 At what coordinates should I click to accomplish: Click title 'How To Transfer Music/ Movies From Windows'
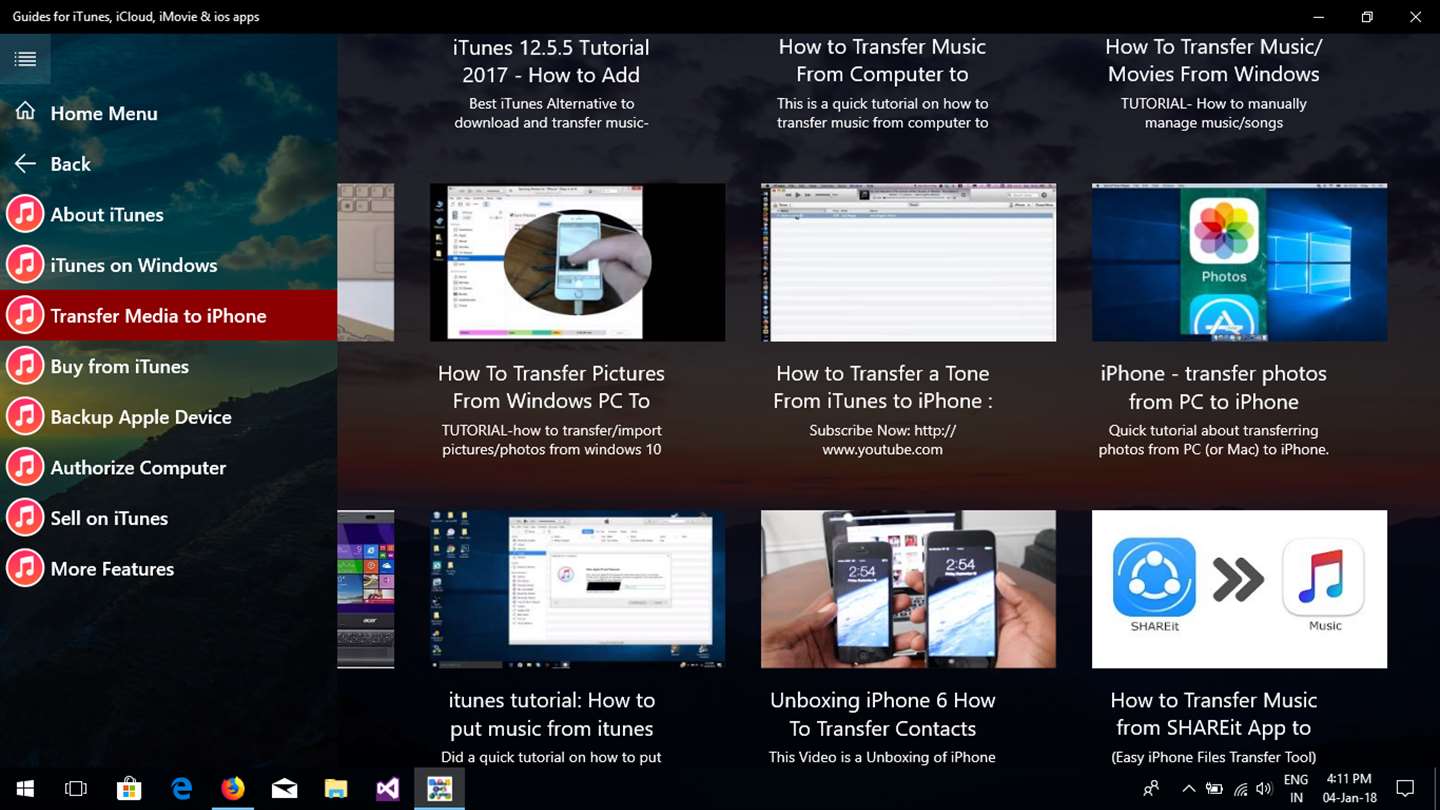(1213, 60)
